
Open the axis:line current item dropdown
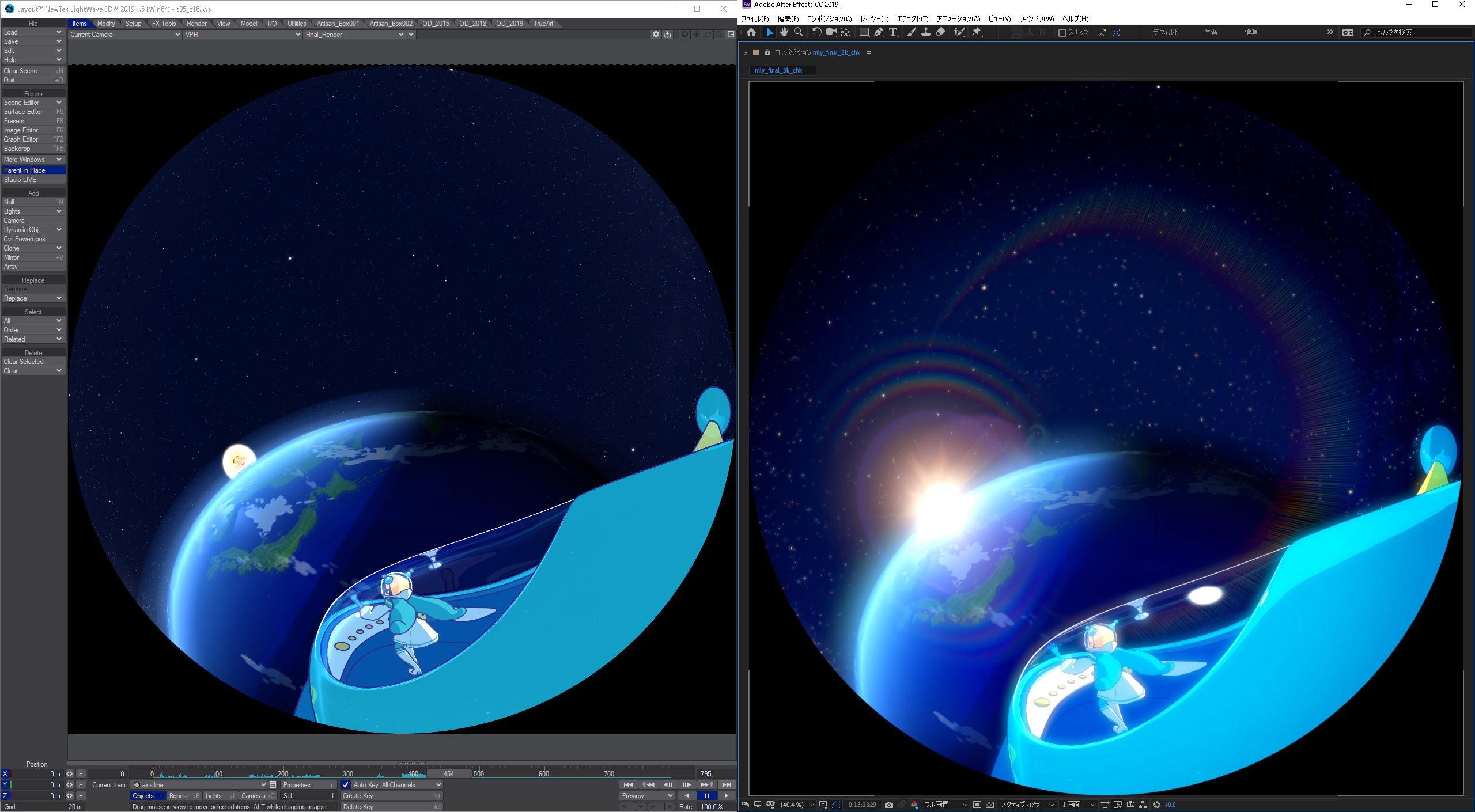(199, 785)
